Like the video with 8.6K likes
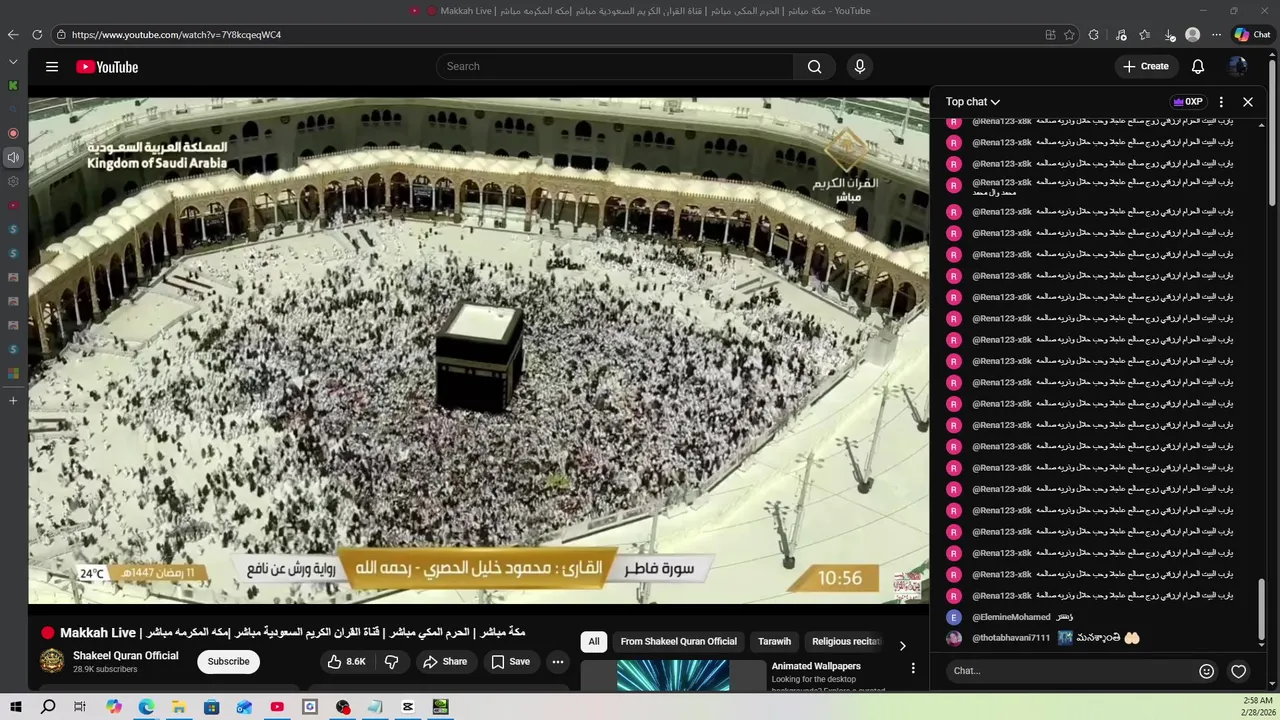The image size is (1280, 720). [347, 661]
